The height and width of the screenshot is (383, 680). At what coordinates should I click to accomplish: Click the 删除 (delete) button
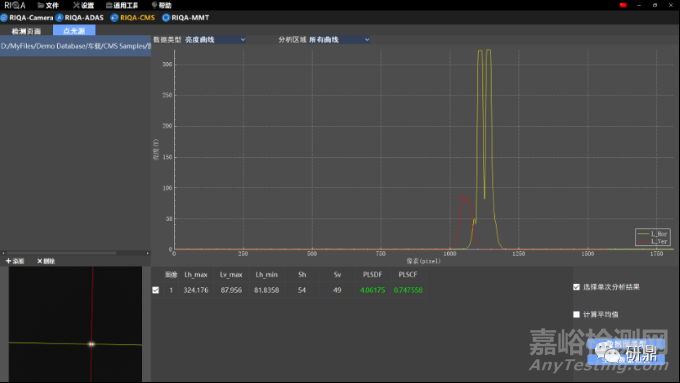46,261
